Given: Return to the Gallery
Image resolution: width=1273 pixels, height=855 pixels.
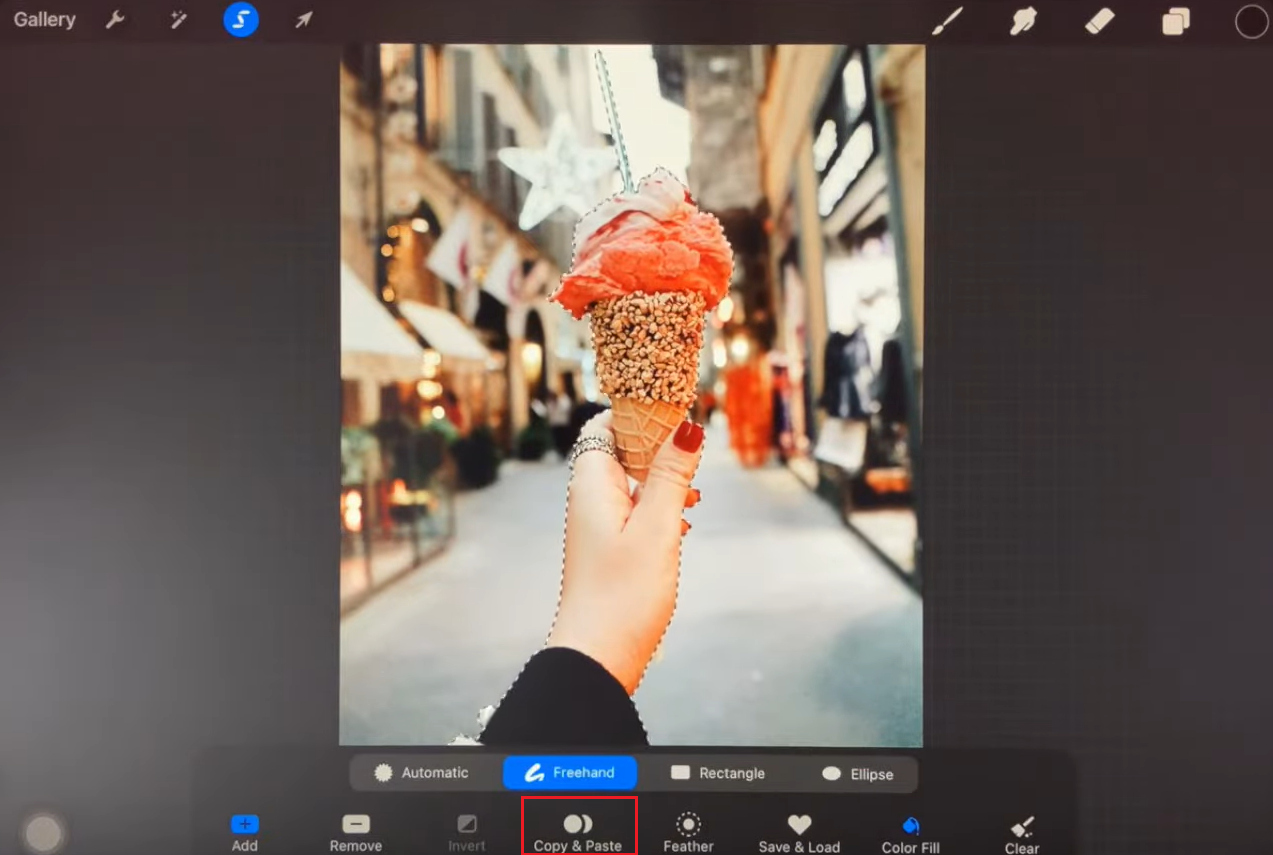Looking at the screenshot, I should pos(45,20).
